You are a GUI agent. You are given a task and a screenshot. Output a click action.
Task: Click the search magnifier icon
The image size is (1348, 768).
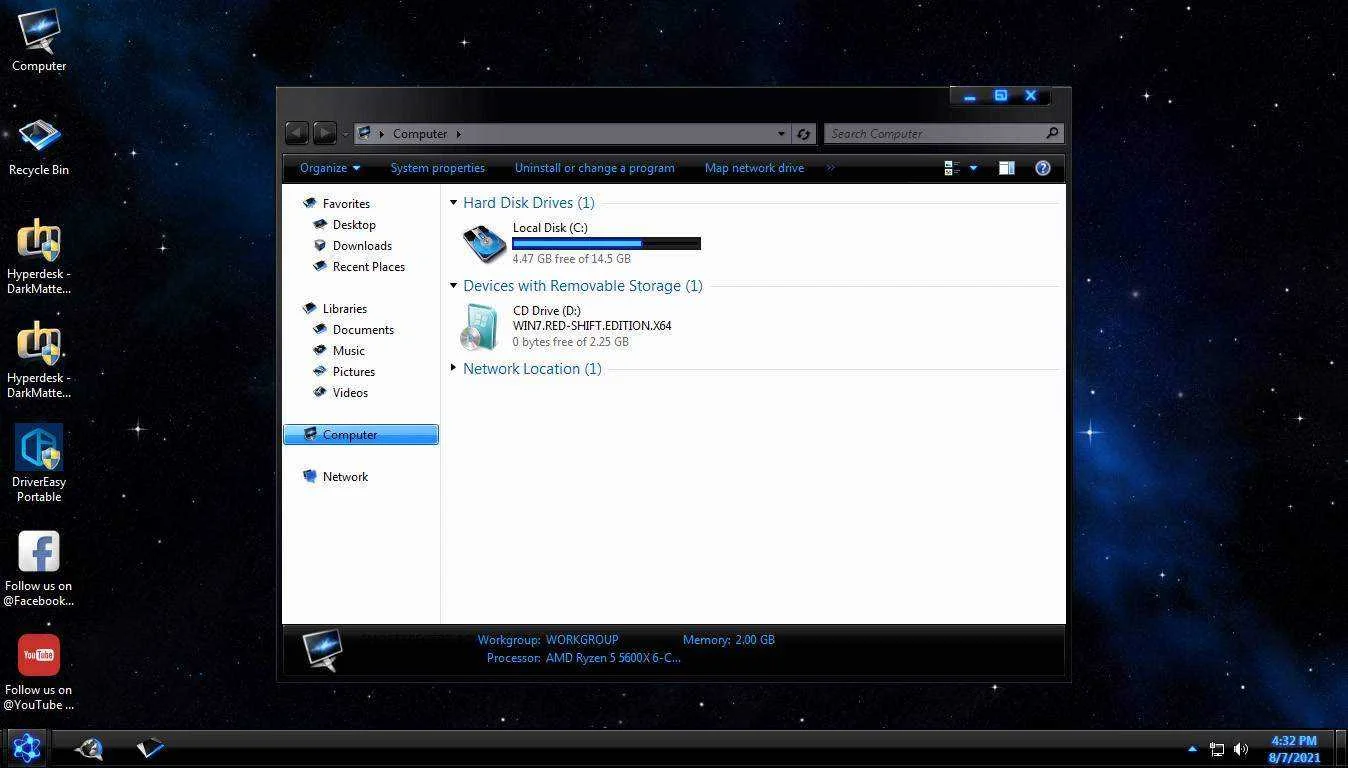(x=1052, y=133)
